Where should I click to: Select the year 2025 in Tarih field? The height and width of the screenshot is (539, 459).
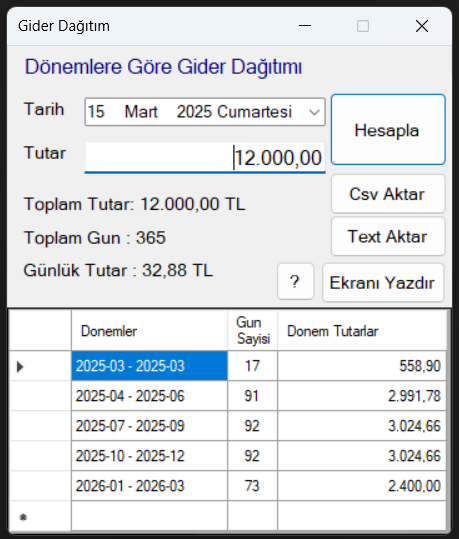click(x=195, y=112)
